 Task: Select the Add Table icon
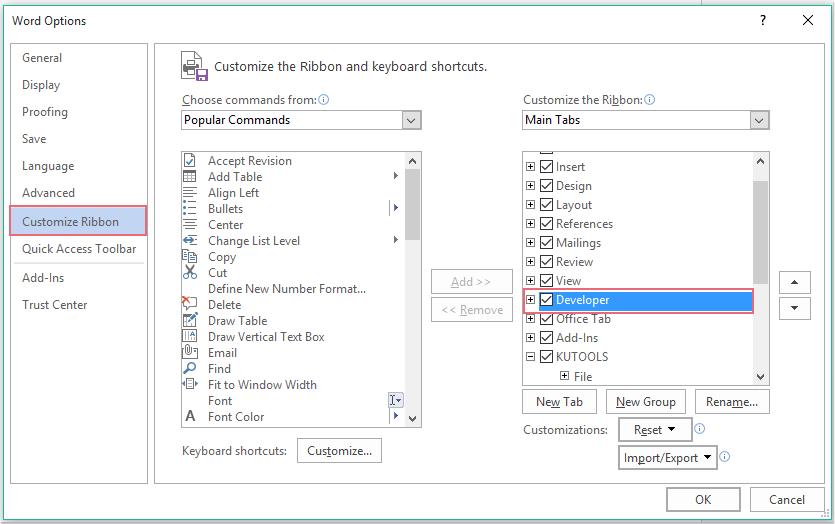[x=190, y=177]
